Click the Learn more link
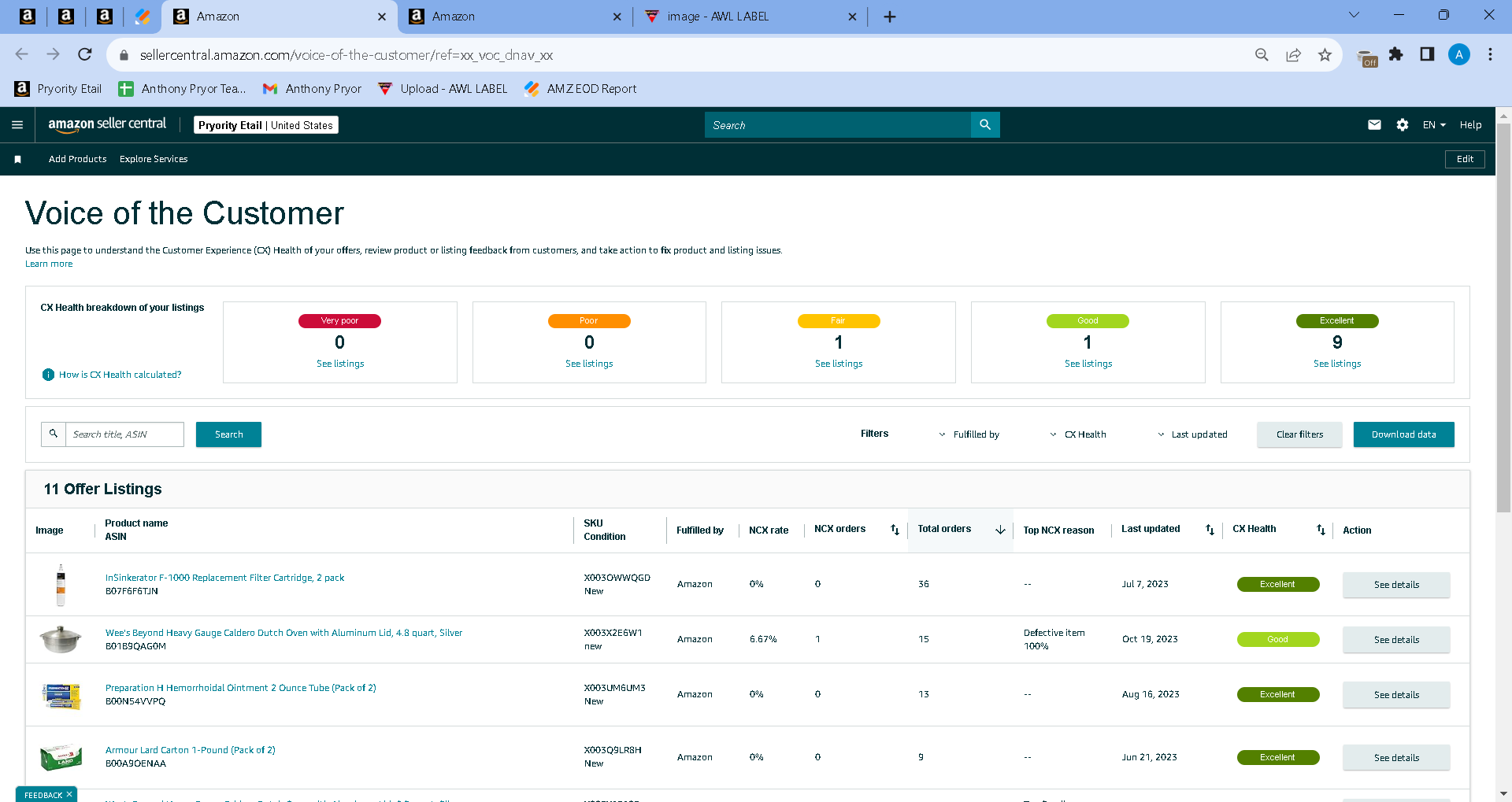 (x=49, y=264)
